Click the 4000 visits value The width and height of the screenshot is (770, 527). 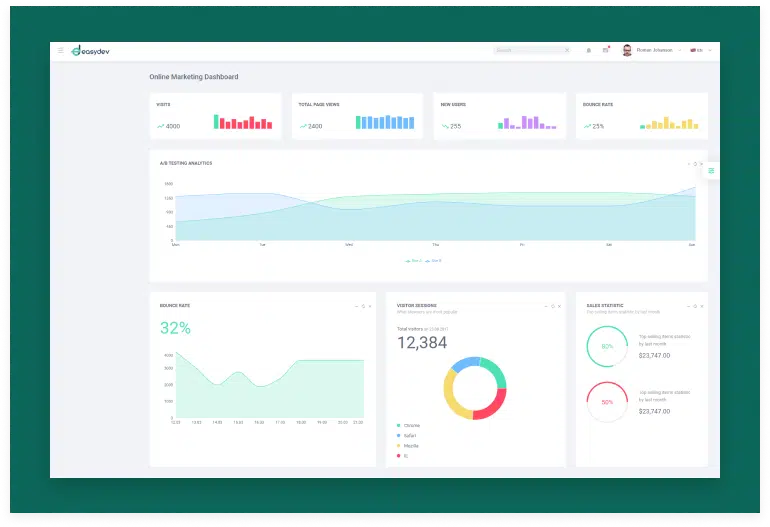click(173, 126)
